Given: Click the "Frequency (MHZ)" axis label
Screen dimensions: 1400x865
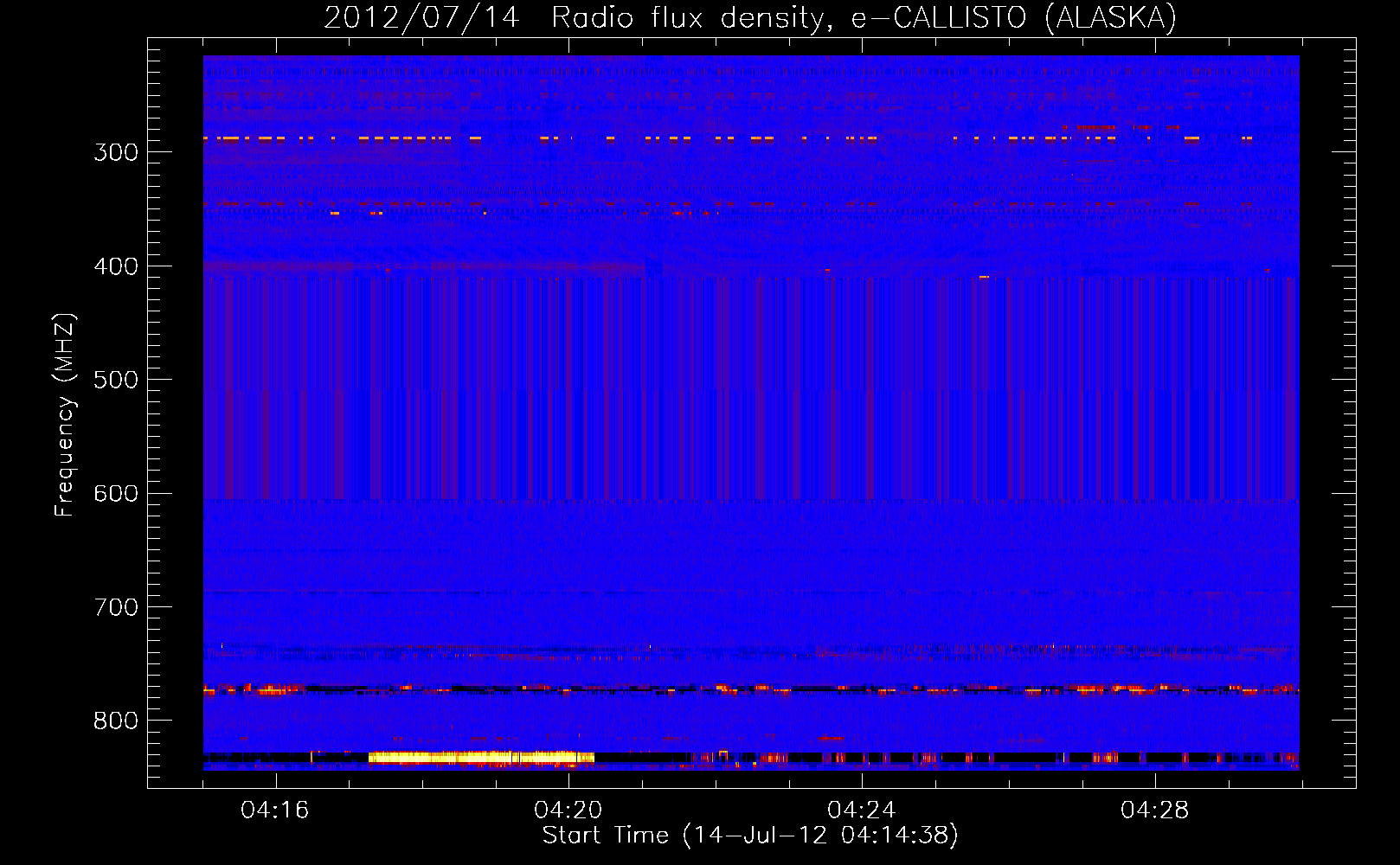Looking at the screenshot, I should [x=64, y=415].
